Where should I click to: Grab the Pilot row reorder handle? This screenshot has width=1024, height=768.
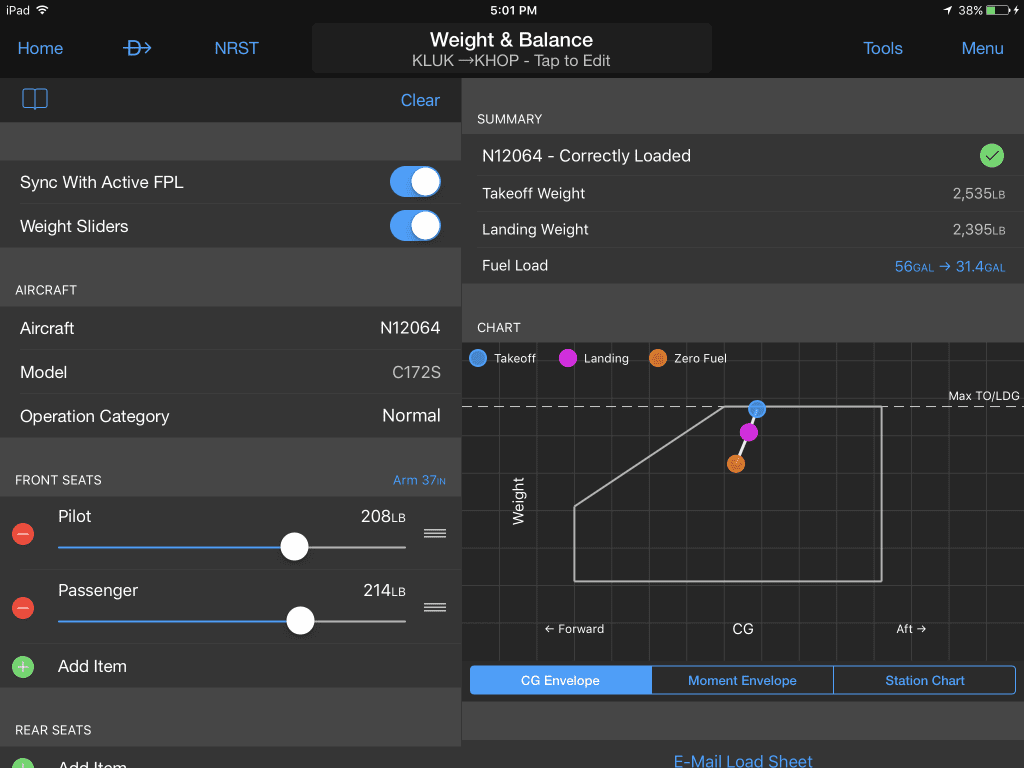(x=434, y=534)
